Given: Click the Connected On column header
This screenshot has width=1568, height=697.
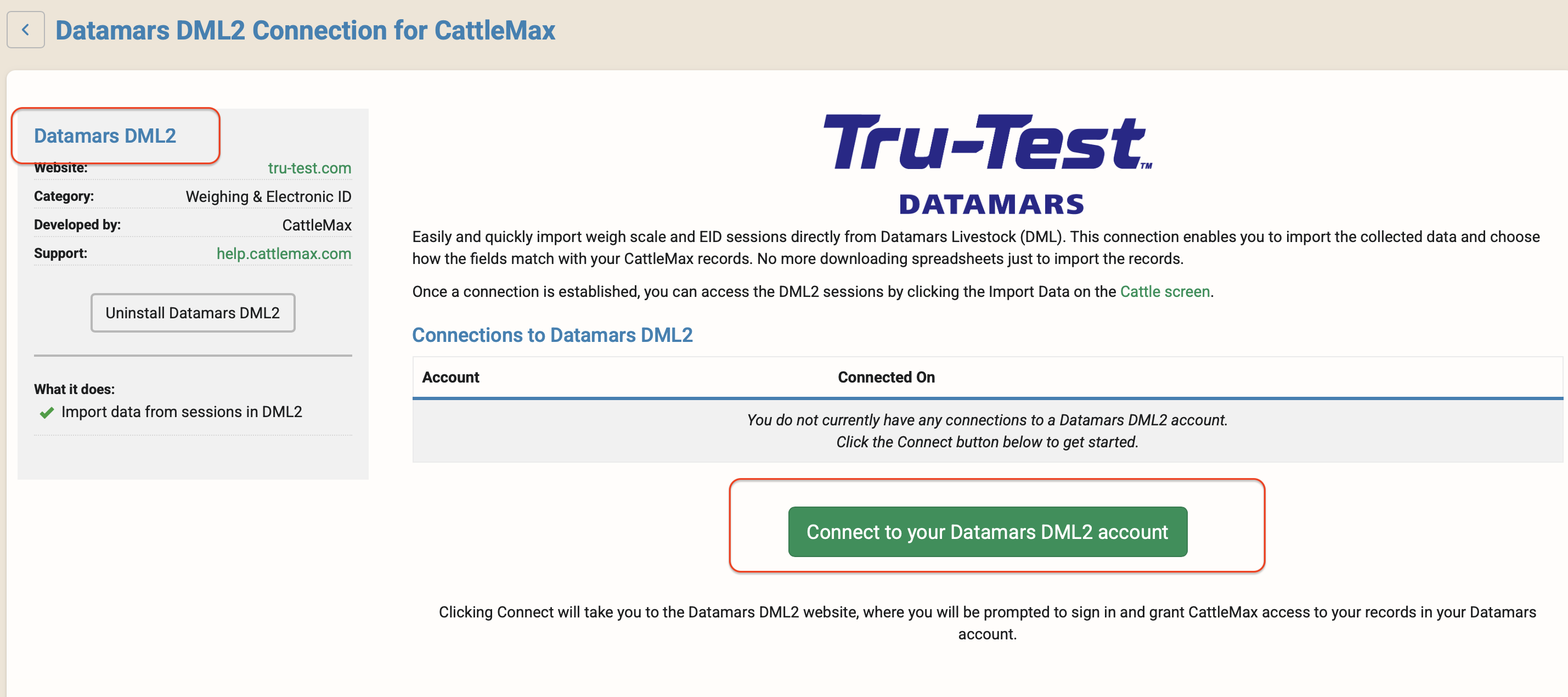Looking at the screenshot, I should [885, 378].
